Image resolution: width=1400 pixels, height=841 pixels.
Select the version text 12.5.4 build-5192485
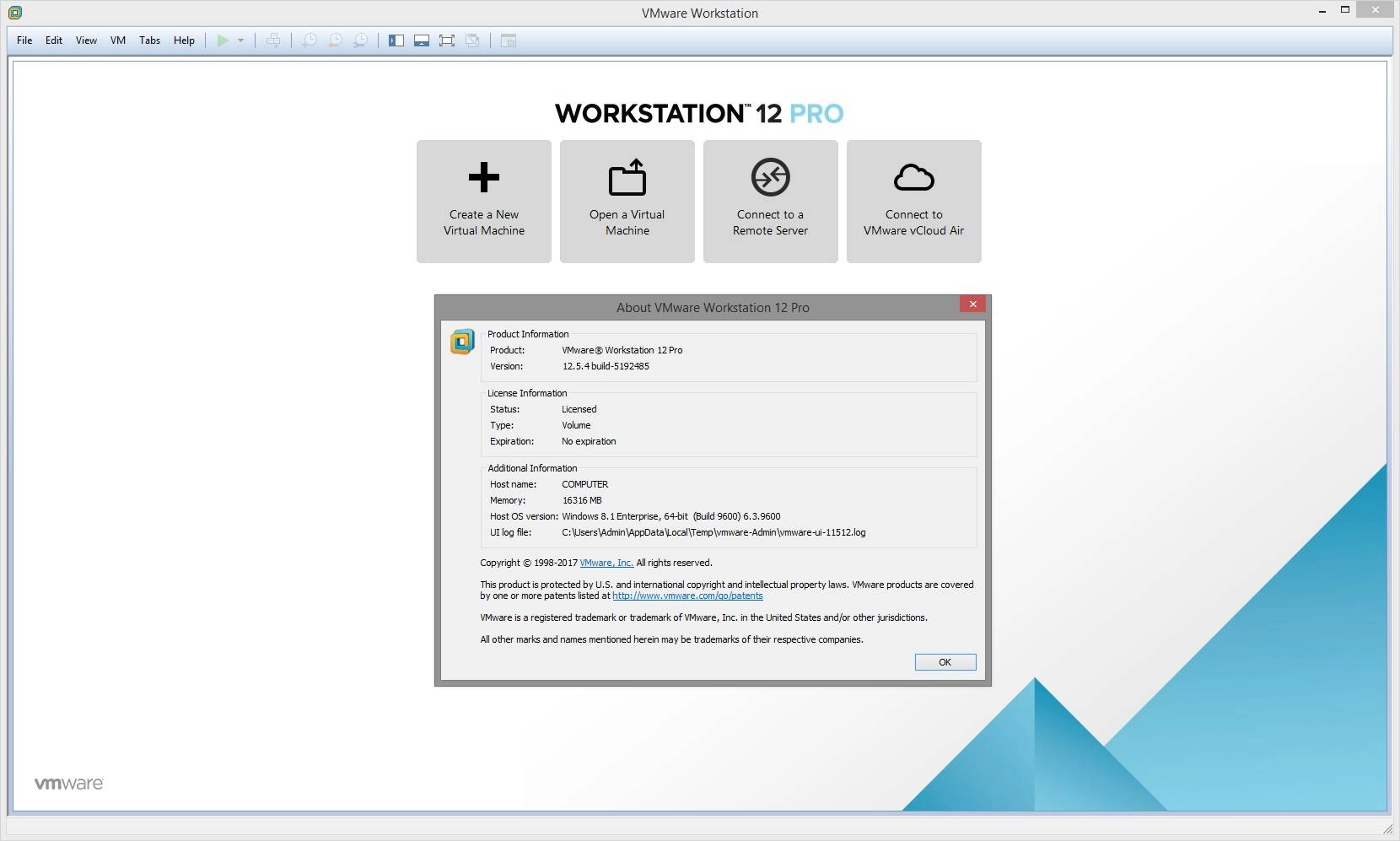(606, 366)
